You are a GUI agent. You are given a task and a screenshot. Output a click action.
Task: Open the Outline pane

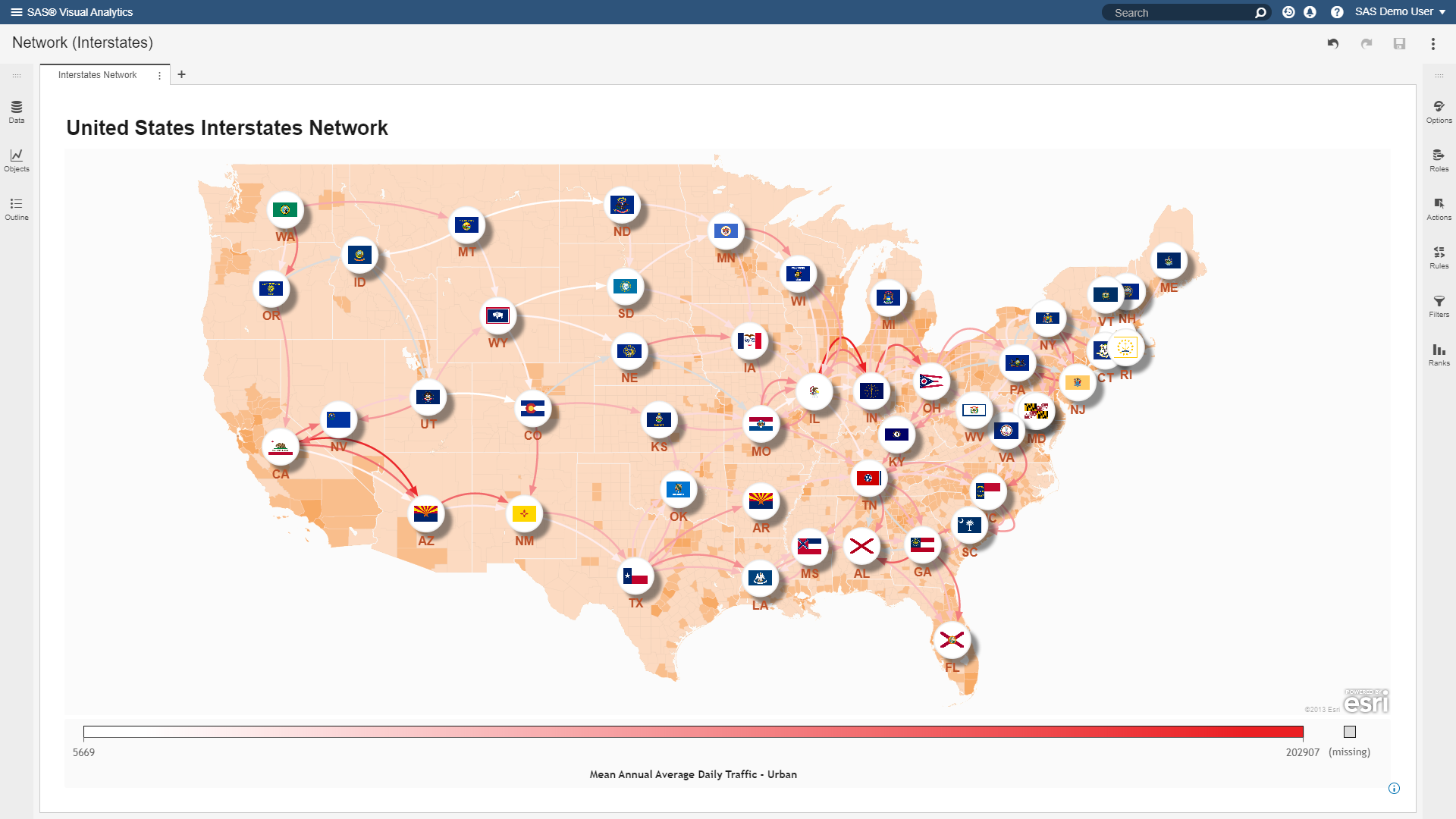point(15,209)
